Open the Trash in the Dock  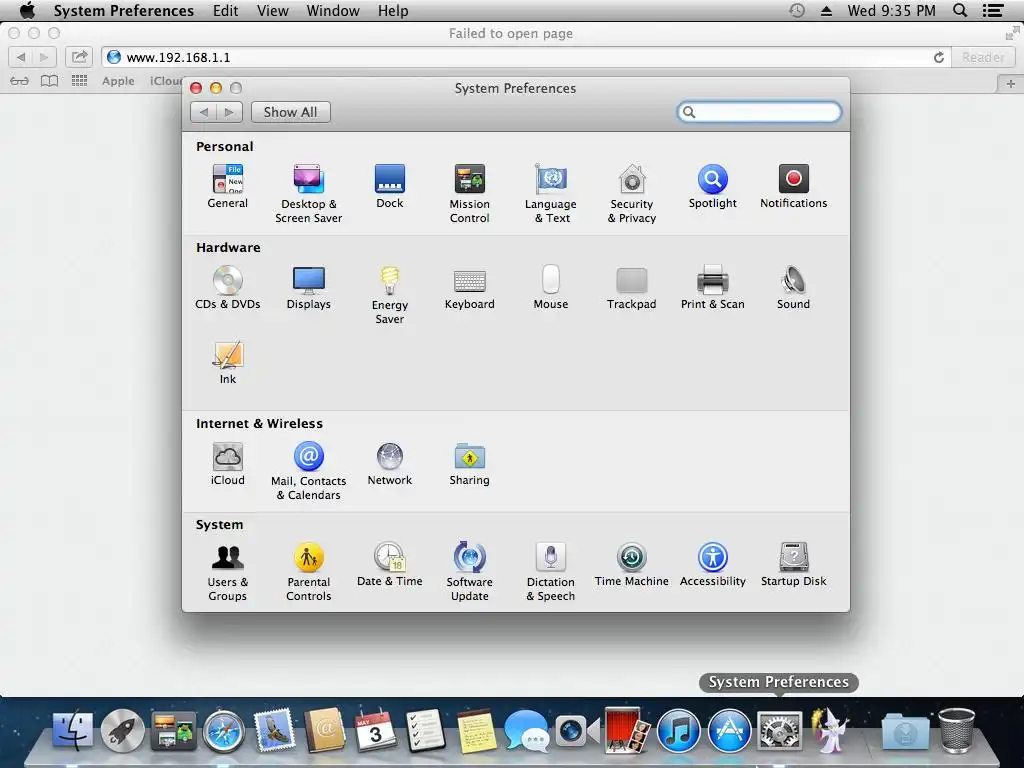pos(957,730)
